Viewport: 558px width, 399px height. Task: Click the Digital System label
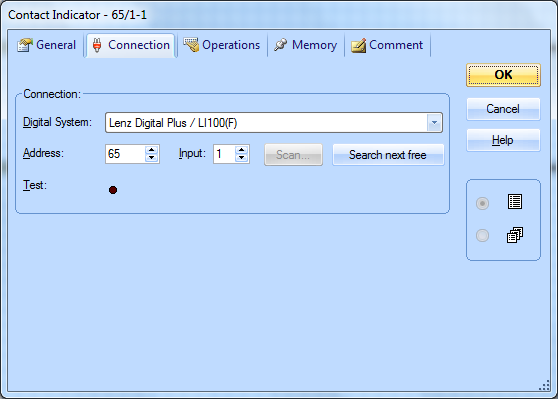click(x=57, y=122)
